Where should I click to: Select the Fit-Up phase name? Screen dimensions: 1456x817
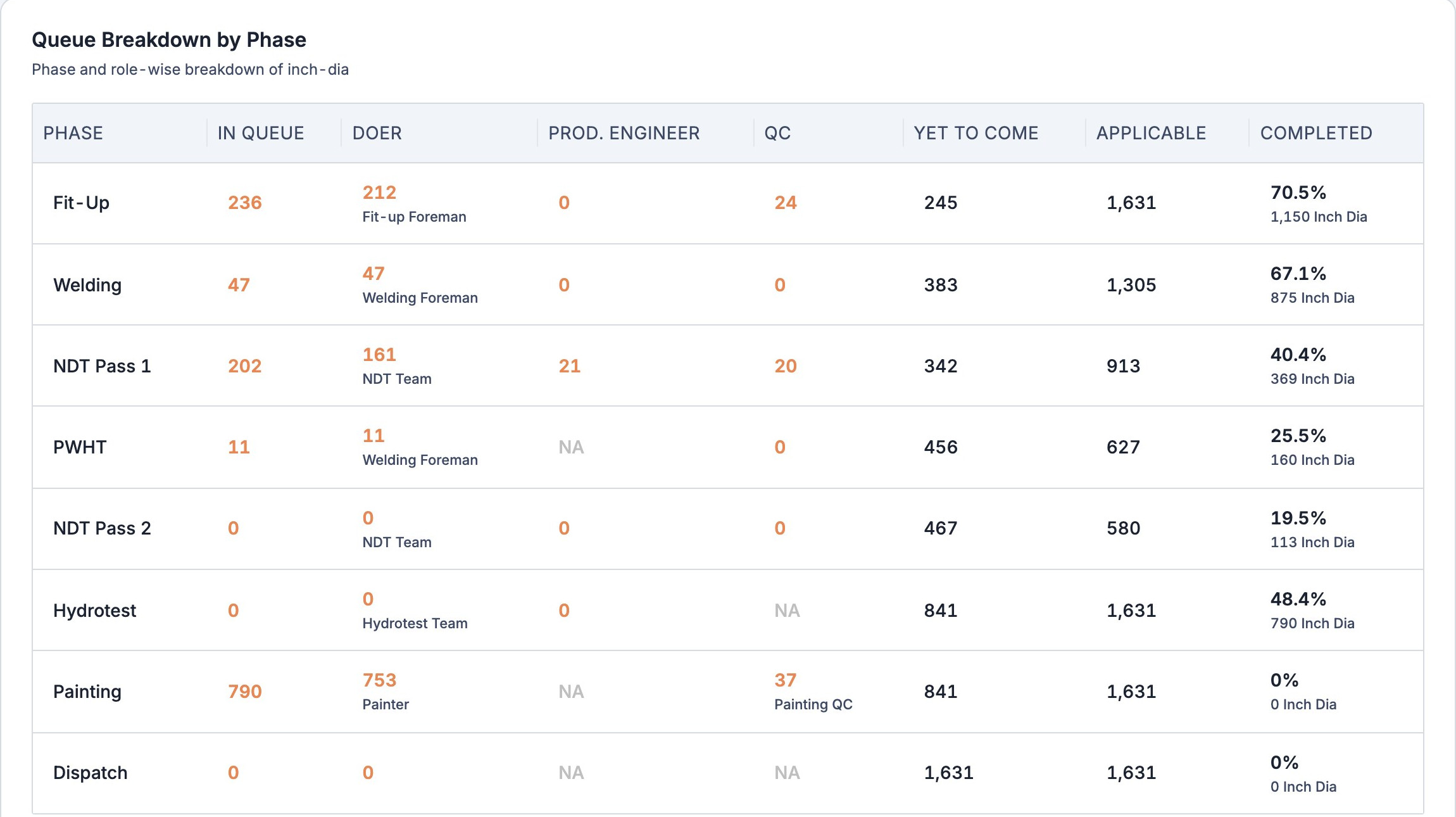[82, 203]
